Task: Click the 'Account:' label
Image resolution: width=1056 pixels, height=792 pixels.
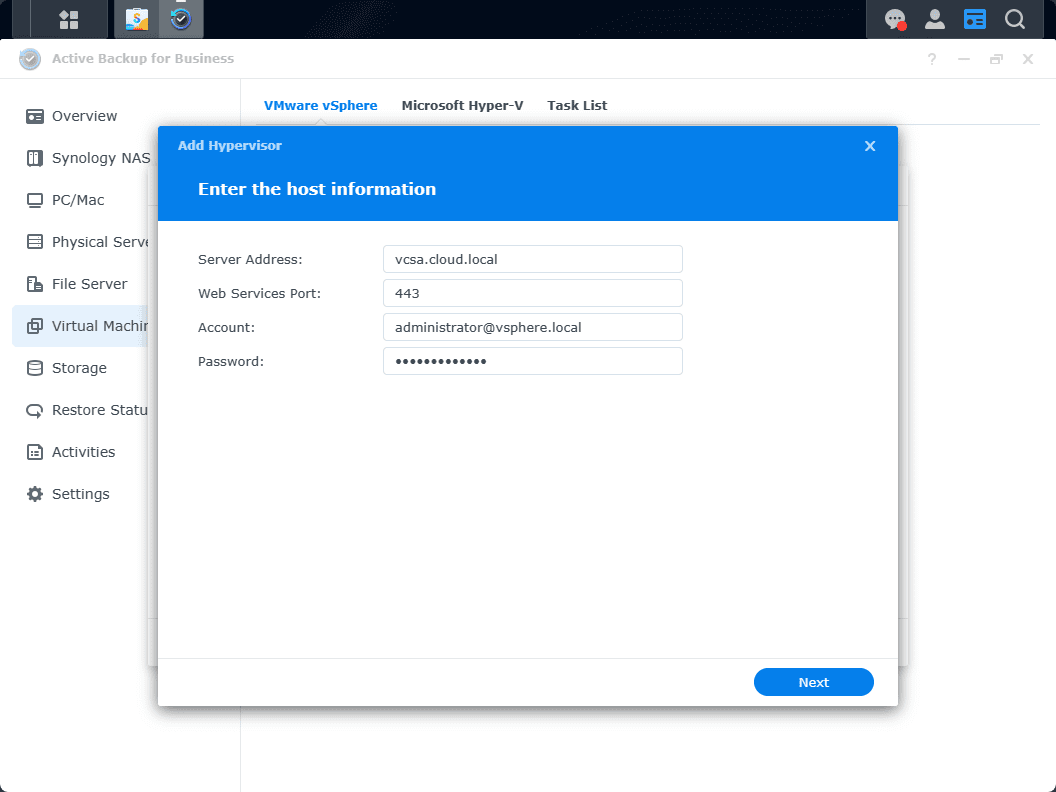Action: (226, 327)
